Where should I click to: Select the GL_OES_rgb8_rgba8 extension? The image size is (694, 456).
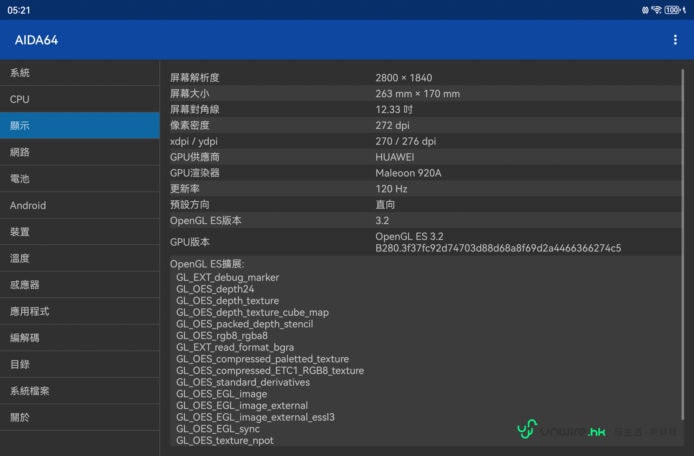(222, 336)
